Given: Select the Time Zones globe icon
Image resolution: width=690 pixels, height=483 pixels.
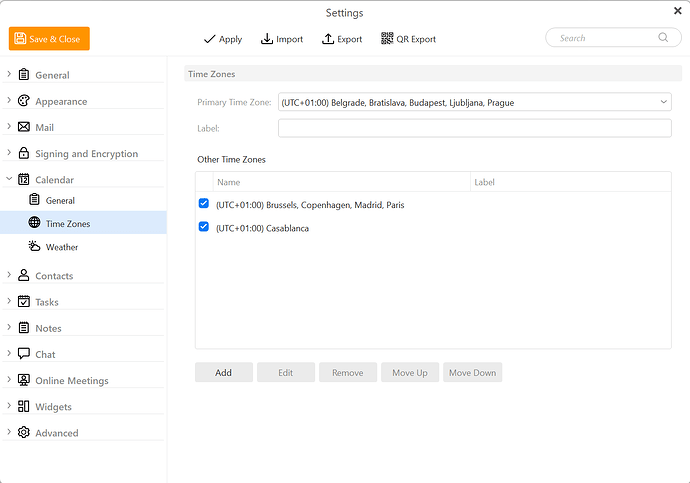Looking at the screenshot, I should tap(35, 224).
